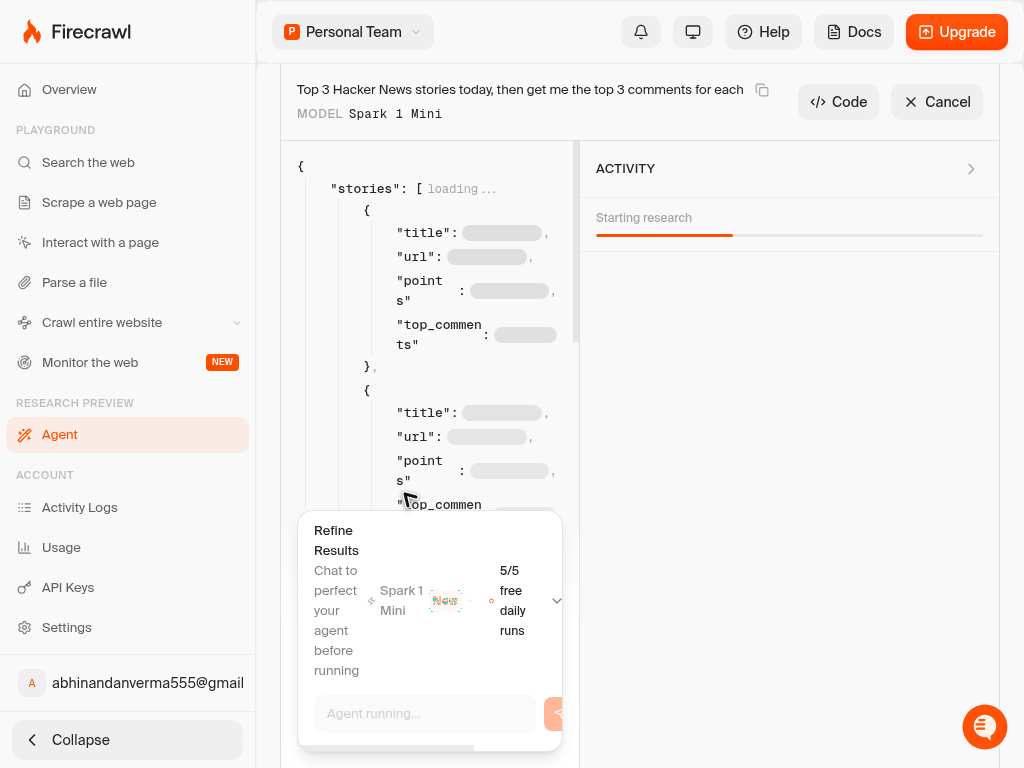Click the Parse a file paperclip icon

[24, 282]
